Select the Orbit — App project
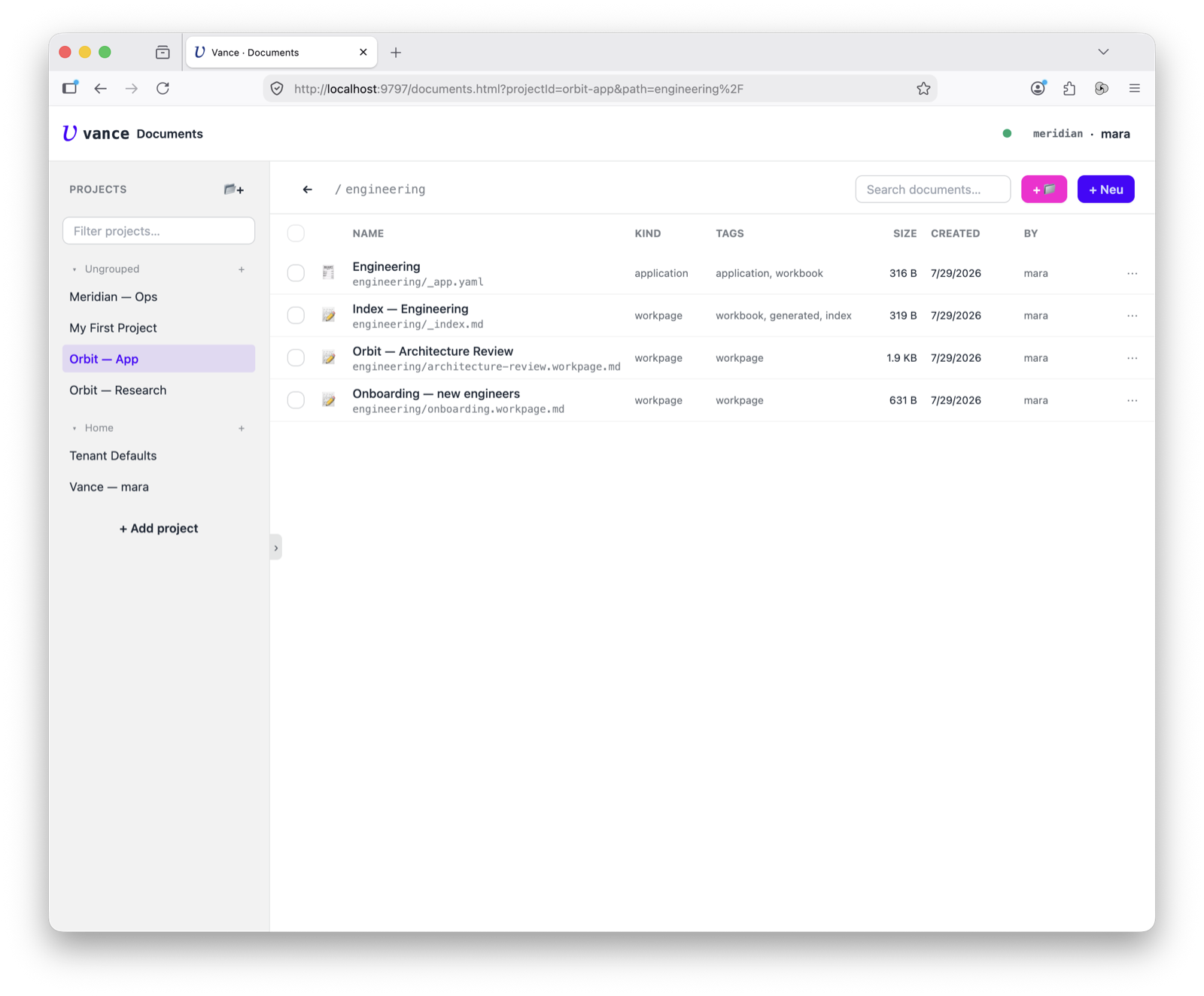 pyautogui.click(x=159, y=359)
